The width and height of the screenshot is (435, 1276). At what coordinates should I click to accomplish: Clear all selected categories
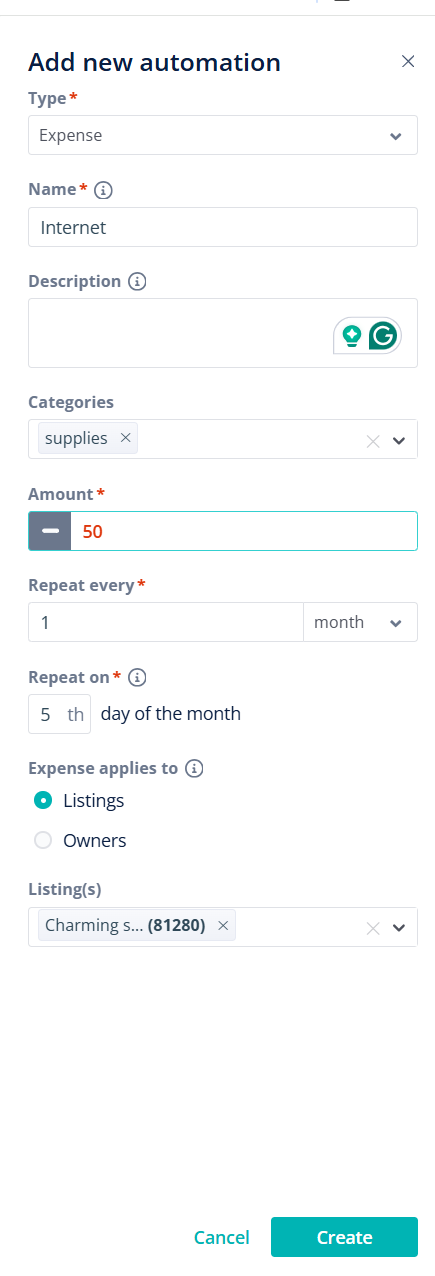pos(373,441)
